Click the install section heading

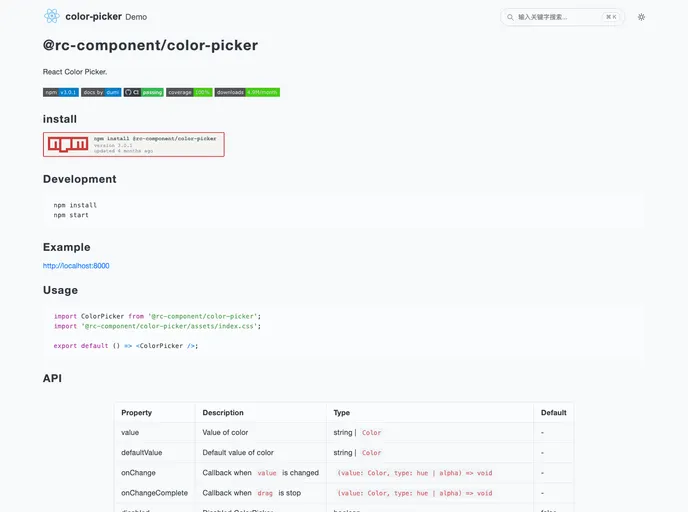(60, 119)
